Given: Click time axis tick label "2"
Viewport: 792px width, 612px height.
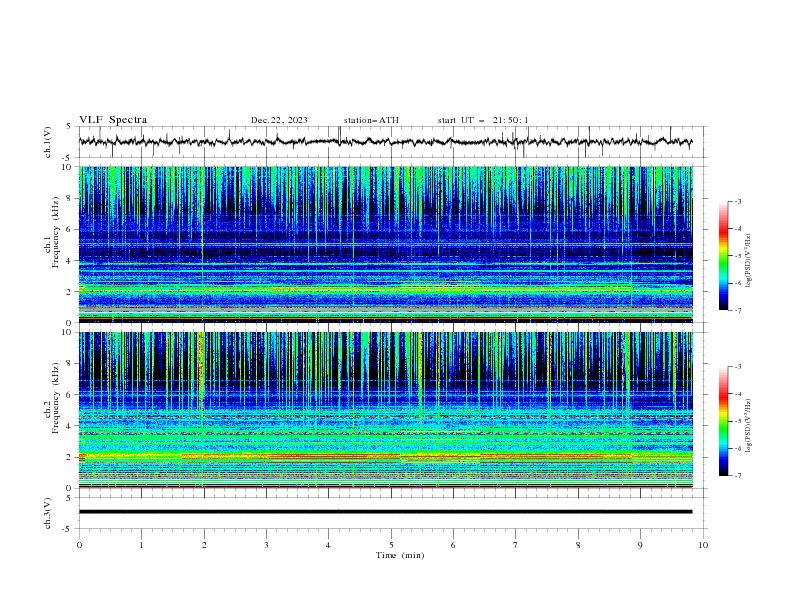Looking at the screenshot, I should pyautogui.click(x=204, y=545).
